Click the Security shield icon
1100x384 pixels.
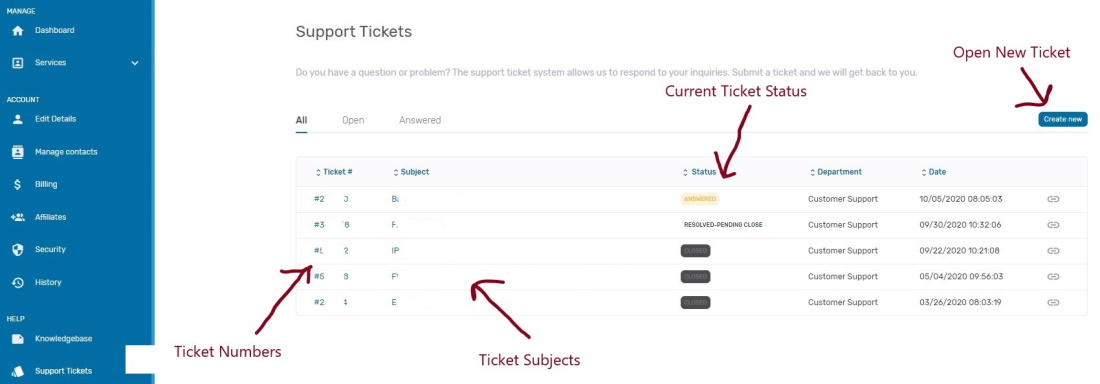pyautogui.click(x=18, y=250)
